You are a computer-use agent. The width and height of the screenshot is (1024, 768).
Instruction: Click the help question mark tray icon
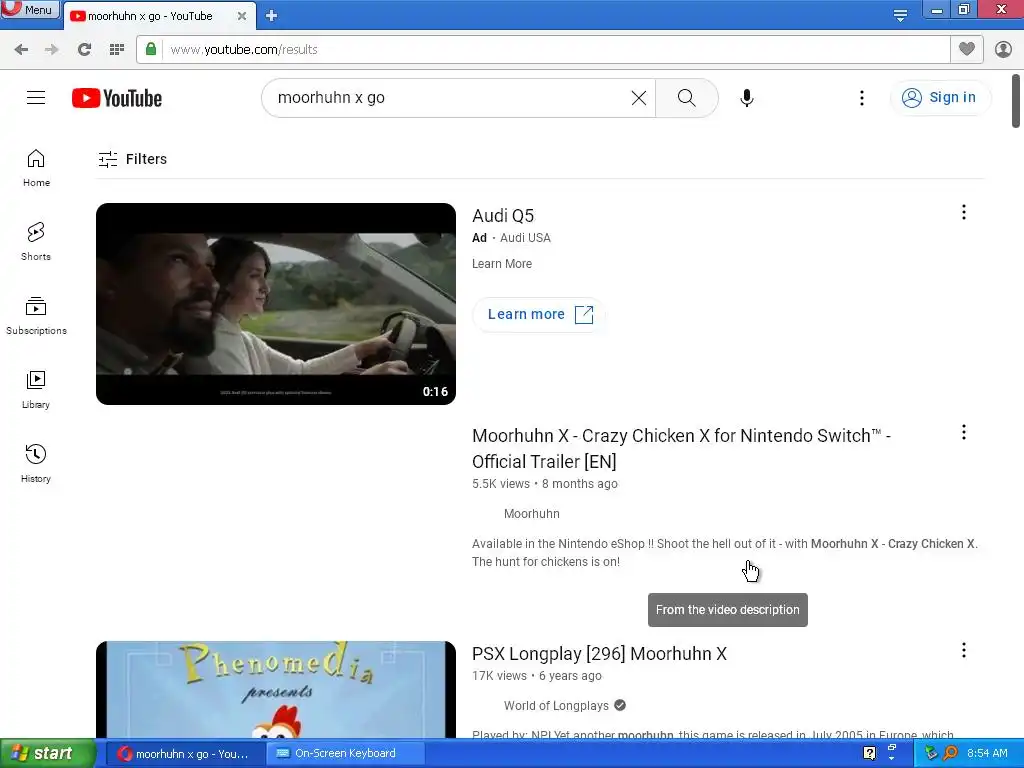[869, 754]
